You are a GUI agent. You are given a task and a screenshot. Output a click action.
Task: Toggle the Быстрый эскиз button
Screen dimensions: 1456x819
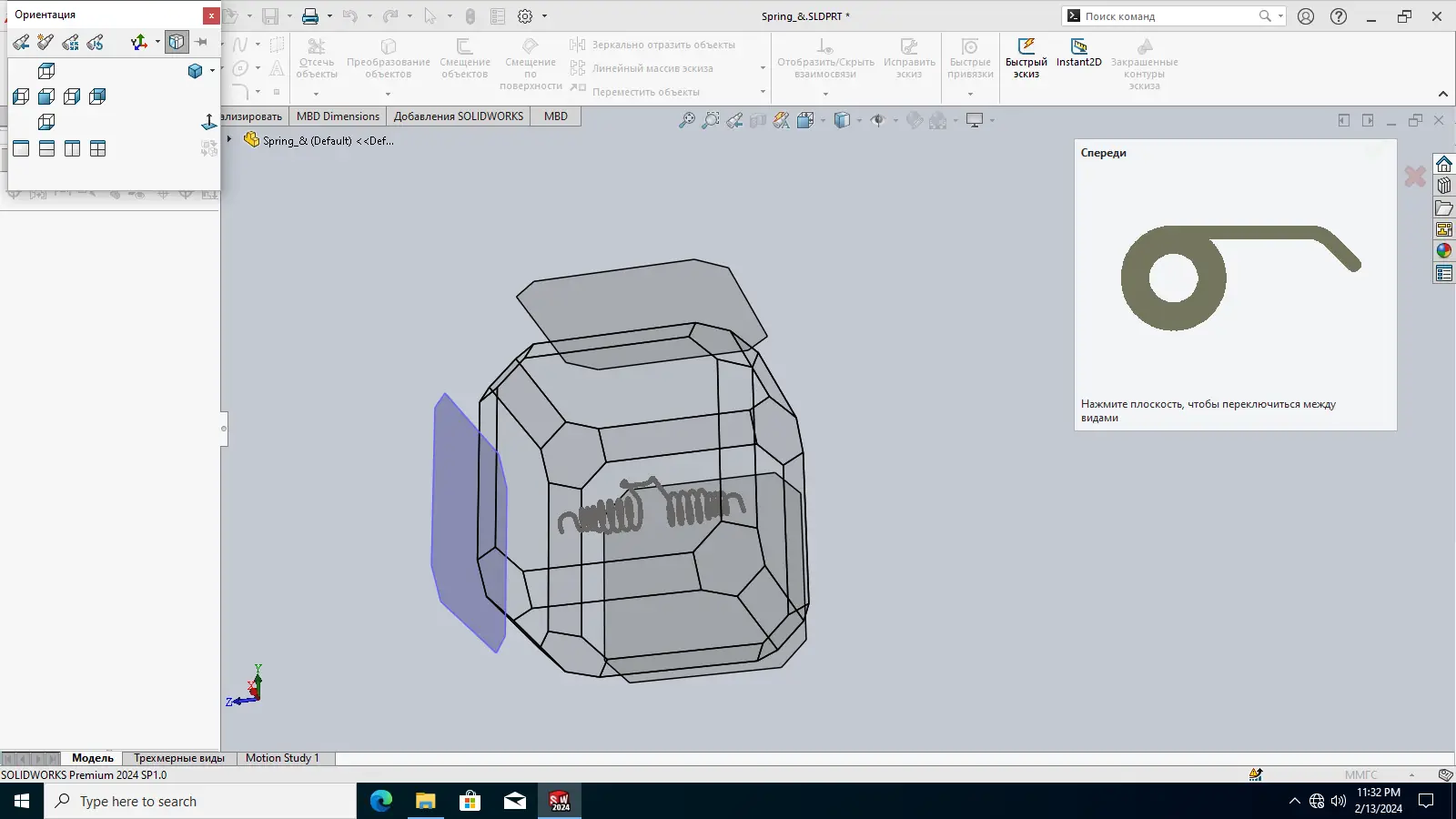1026,58
